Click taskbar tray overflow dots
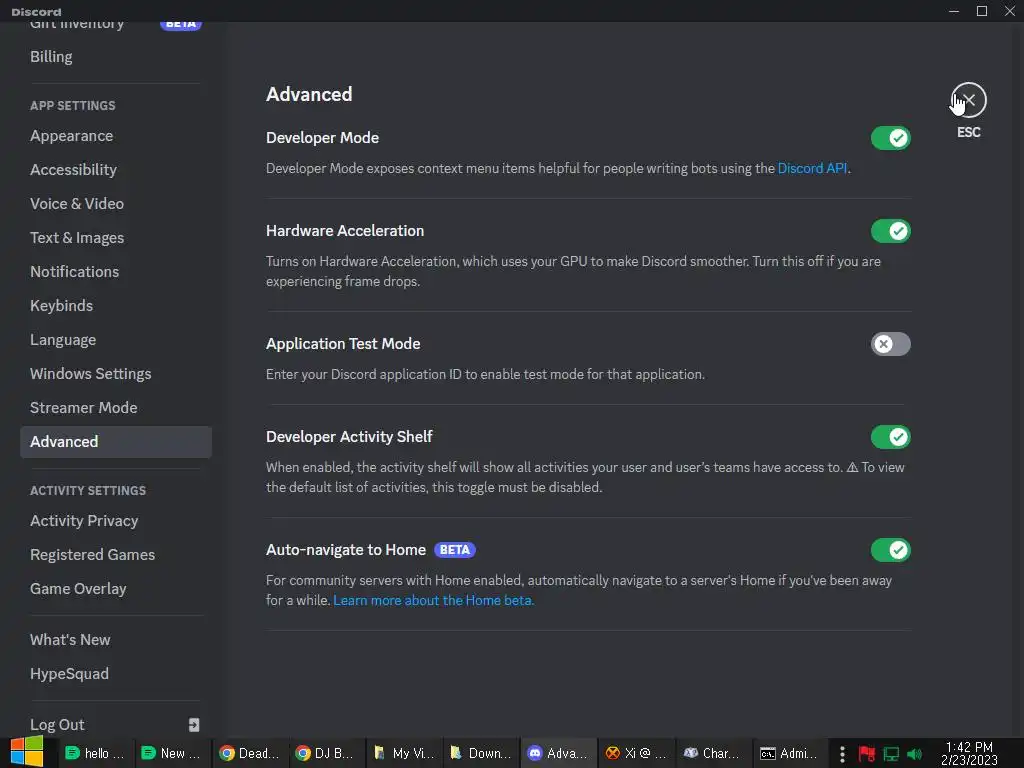 tap(842, 754)
